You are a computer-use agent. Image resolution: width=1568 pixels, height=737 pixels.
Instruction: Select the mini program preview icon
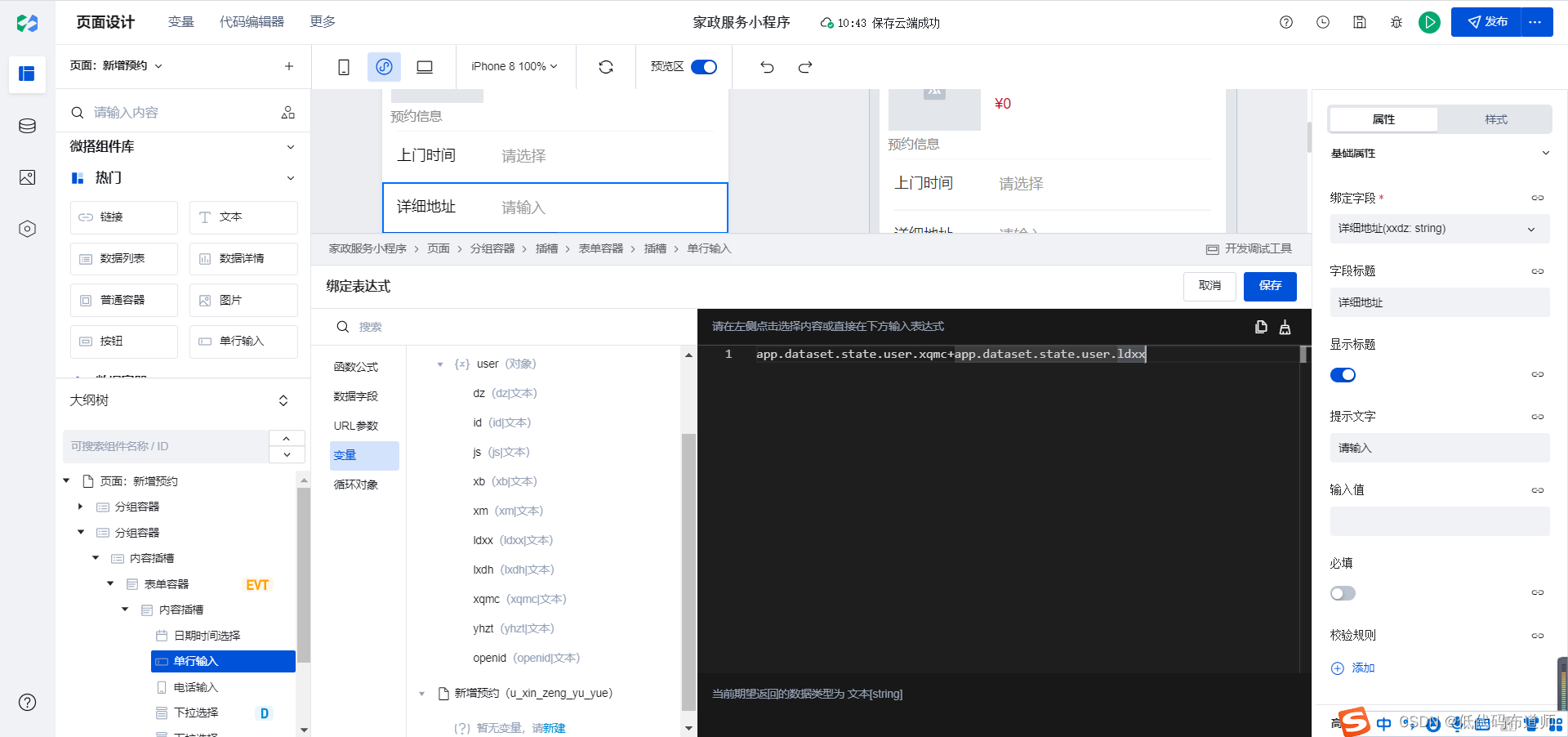point(384,67)
